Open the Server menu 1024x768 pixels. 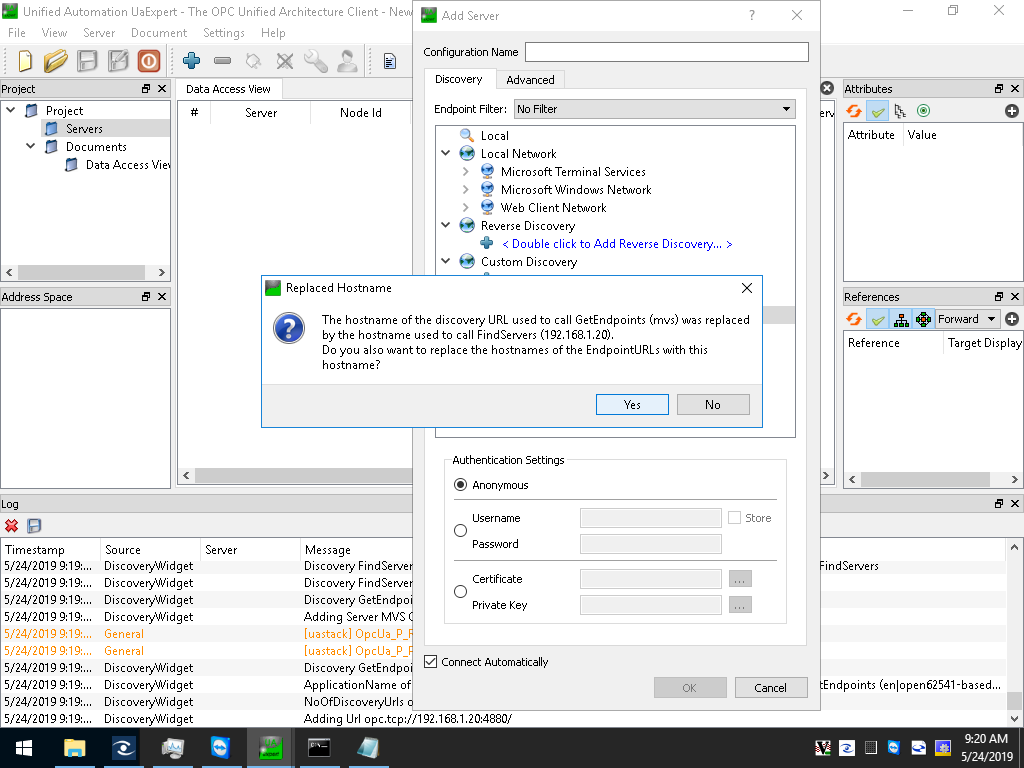pos(99,33)
